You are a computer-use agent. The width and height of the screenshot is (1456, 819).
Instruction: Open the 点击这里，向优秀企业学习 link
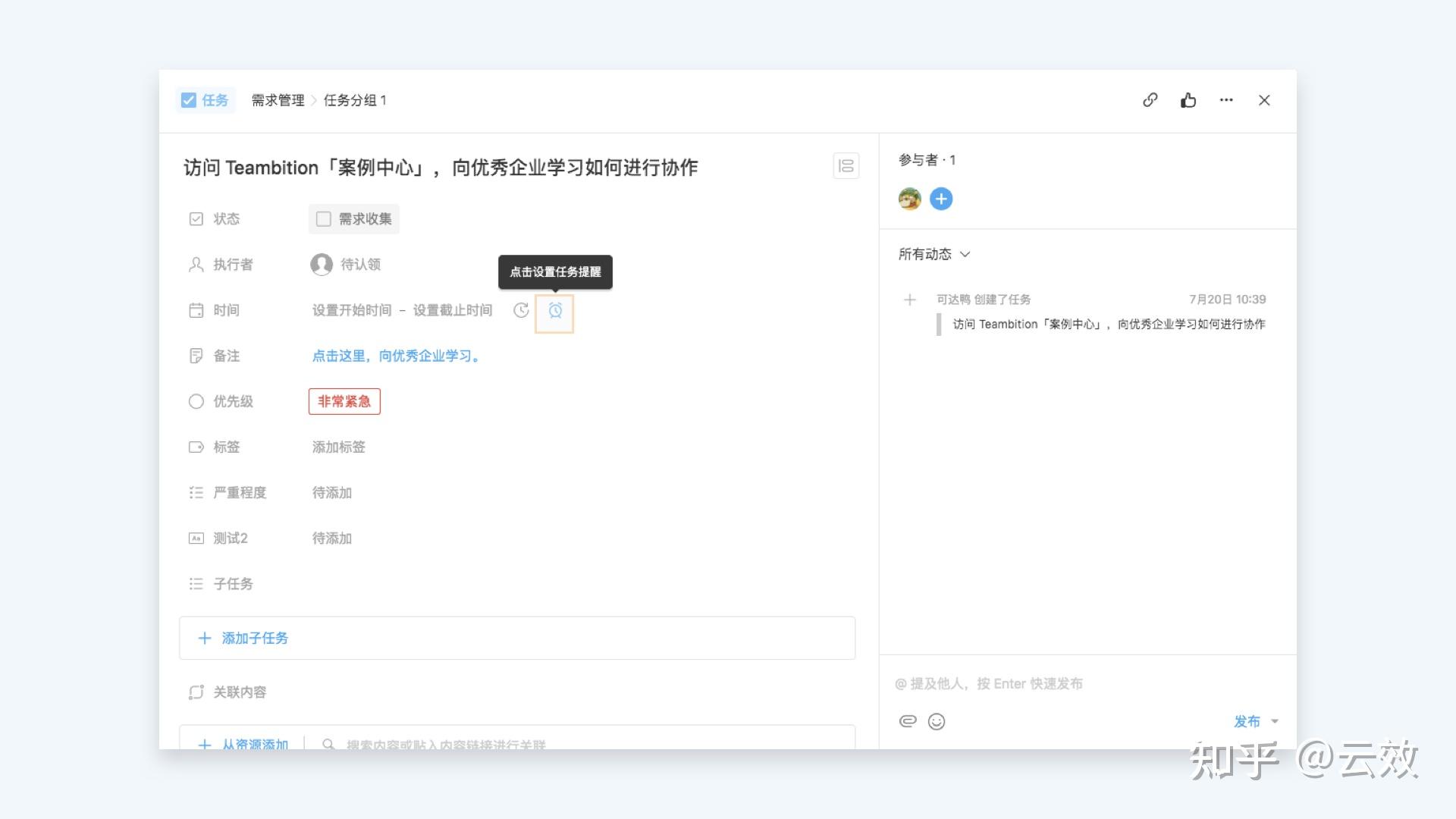click(397, 356)
